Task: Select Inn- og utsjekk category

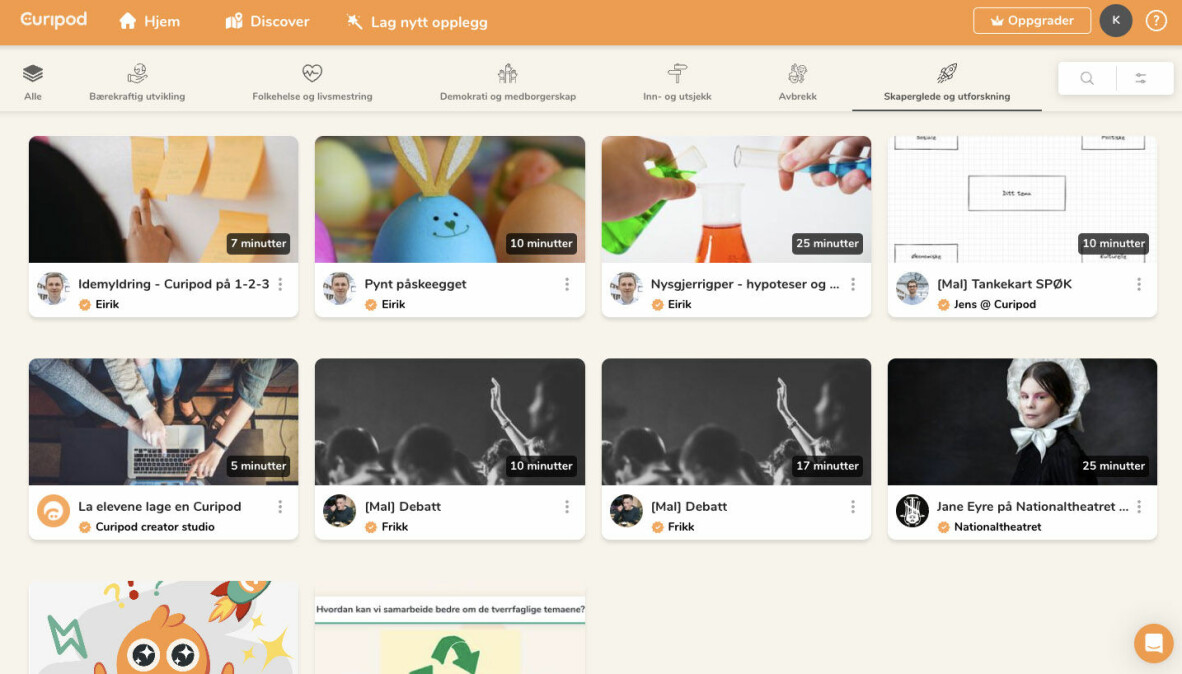Action: click(677, 82)
